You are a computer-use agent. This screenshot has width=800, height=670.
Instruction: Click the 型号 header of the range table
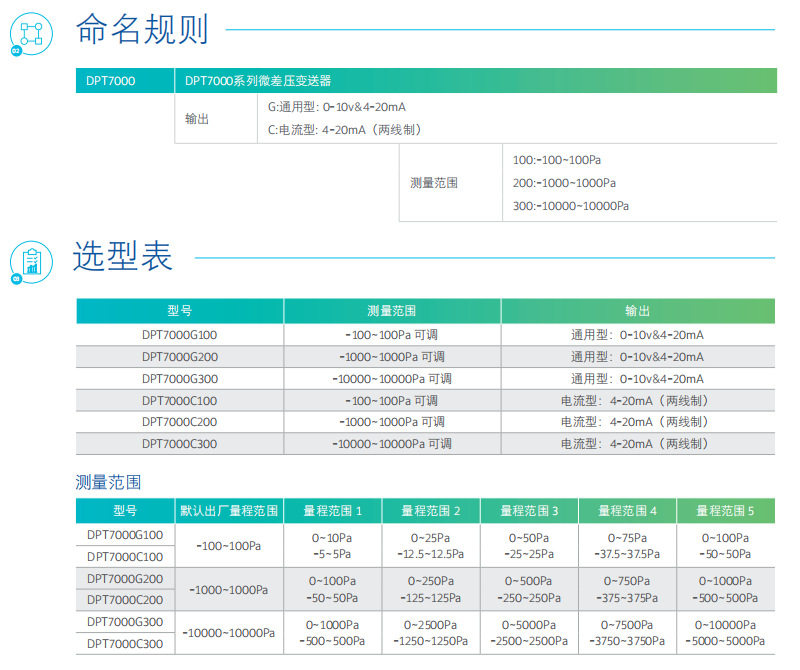(x=125, y=511)
